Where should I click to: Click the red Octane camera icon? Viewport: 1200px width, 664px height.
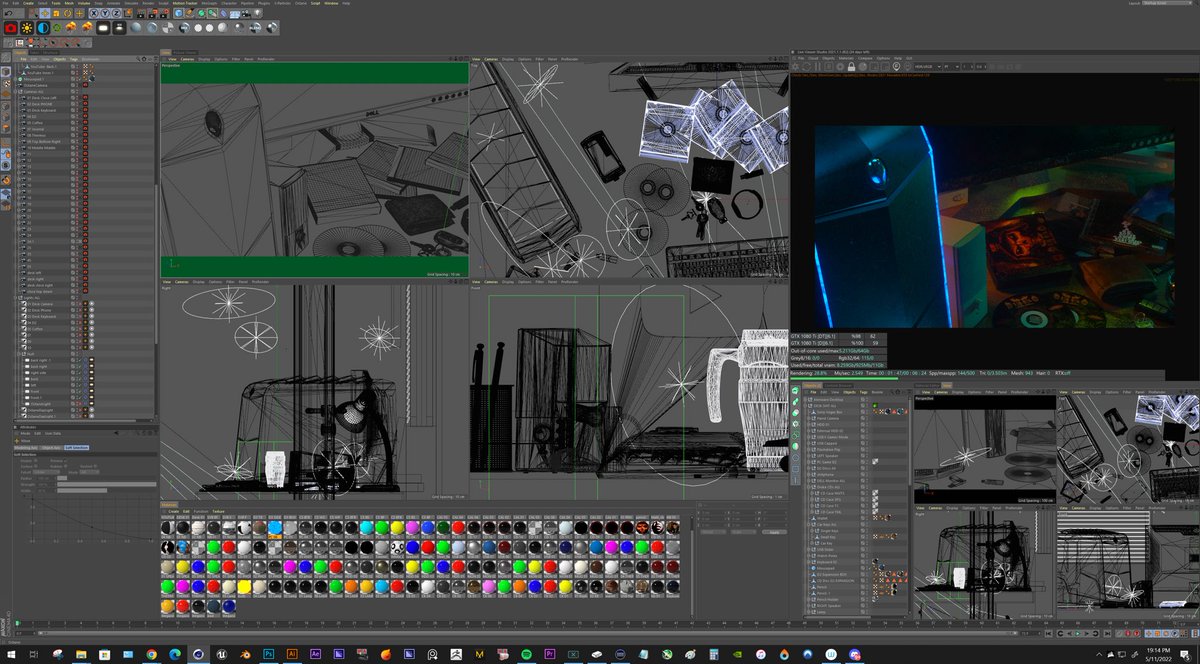click(11, 28)
